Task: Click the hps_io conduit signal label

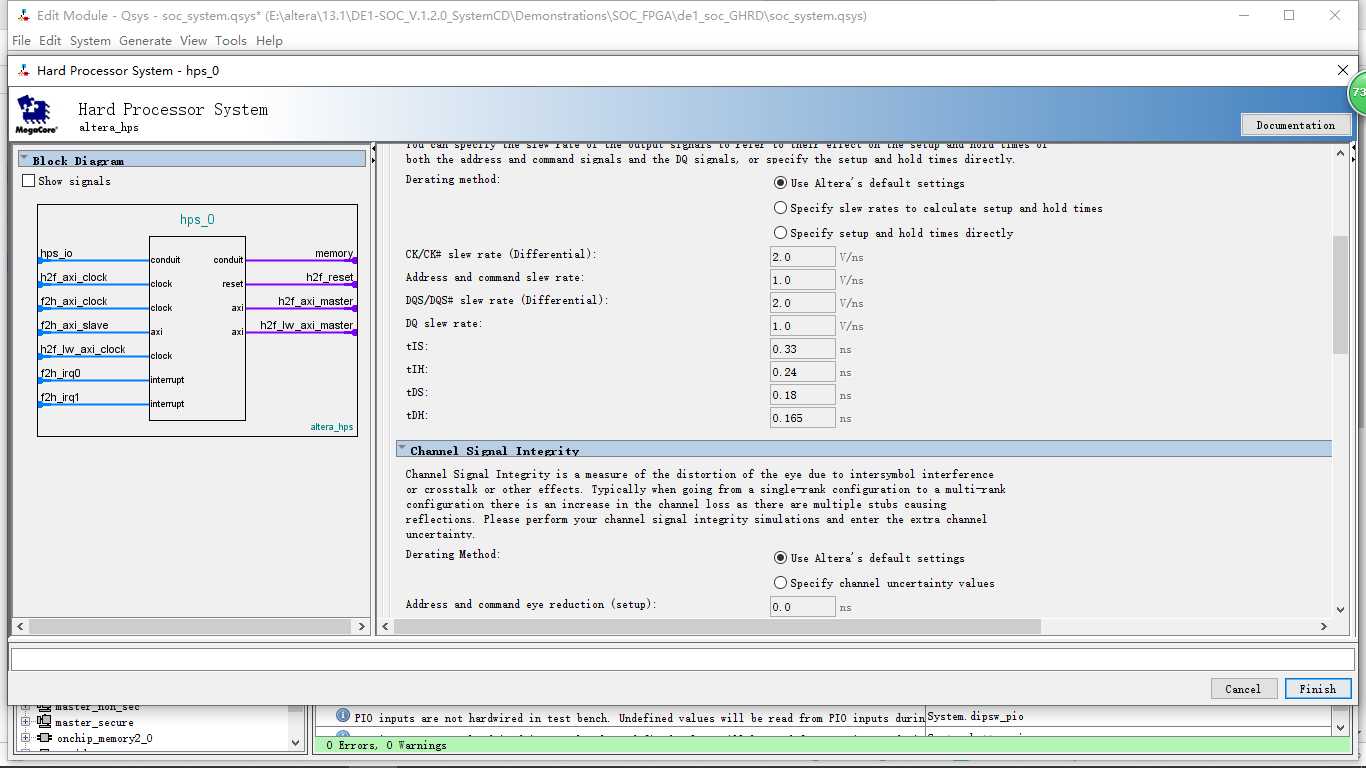Action: click(x=56, y=254)
